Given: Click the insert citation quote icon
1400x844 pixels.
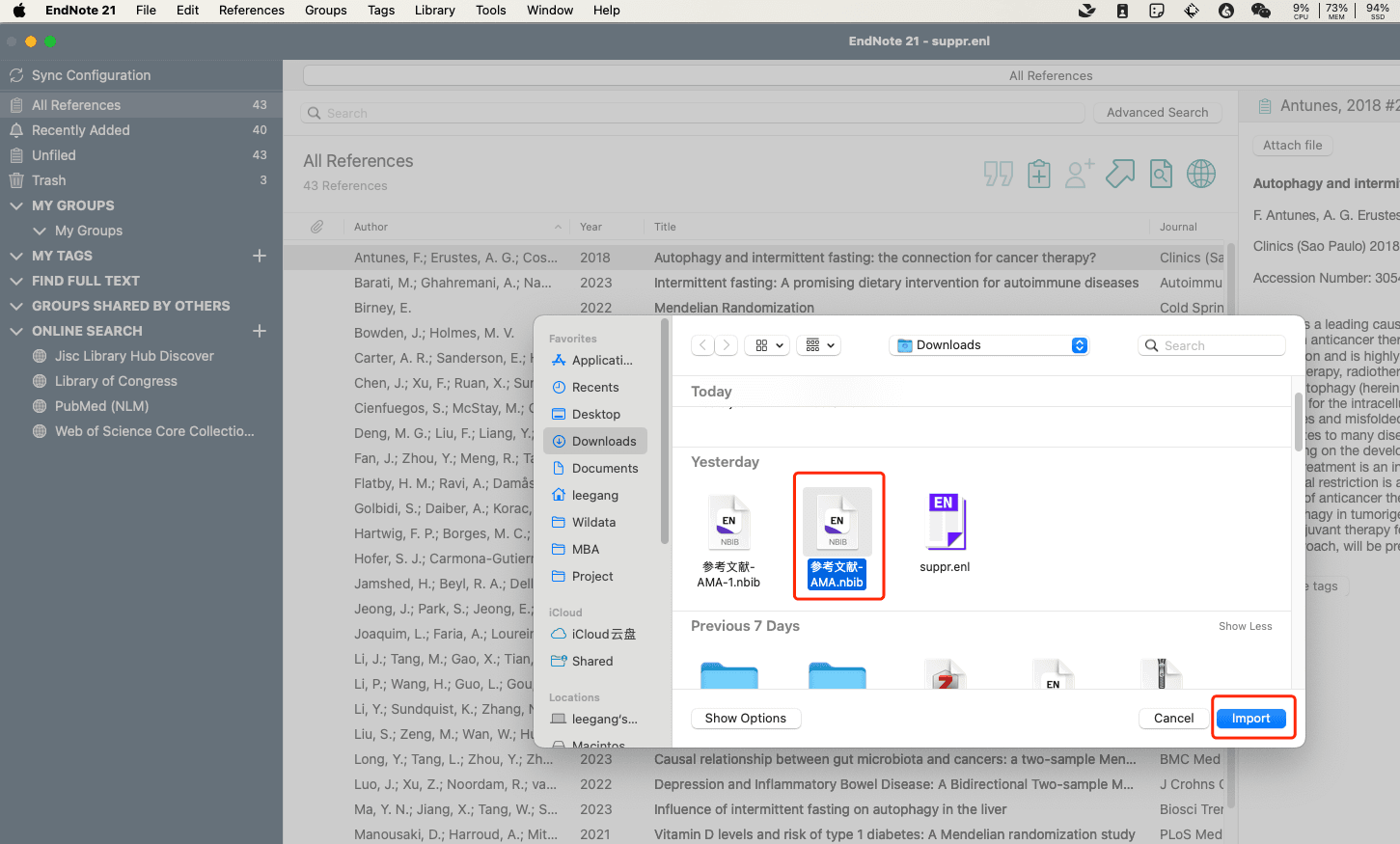Looking at the screenshot, I should click(x=998, y=174).
